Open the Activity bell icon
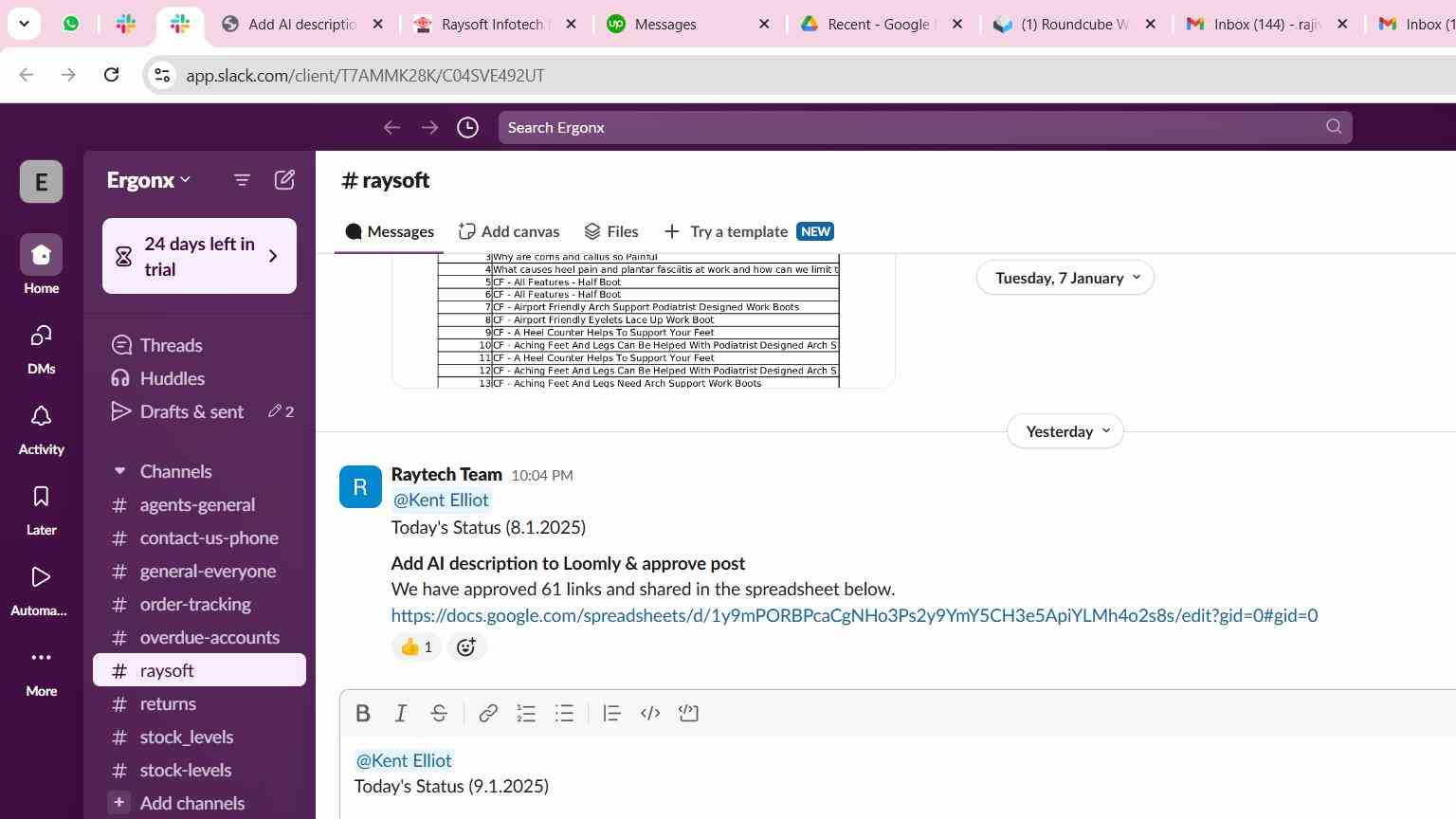 41,416
